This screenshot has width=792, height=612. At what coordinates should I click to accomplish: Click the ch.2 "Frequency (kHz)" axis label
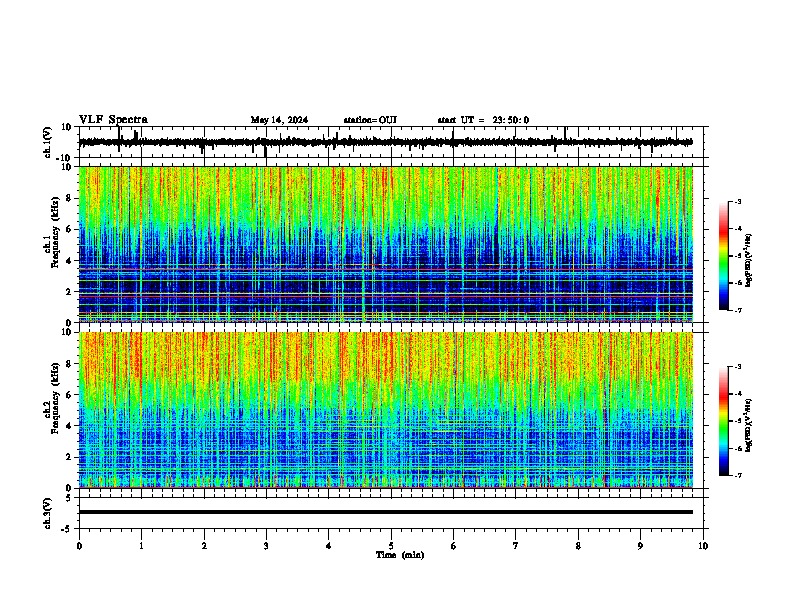[x=55, y=398]
